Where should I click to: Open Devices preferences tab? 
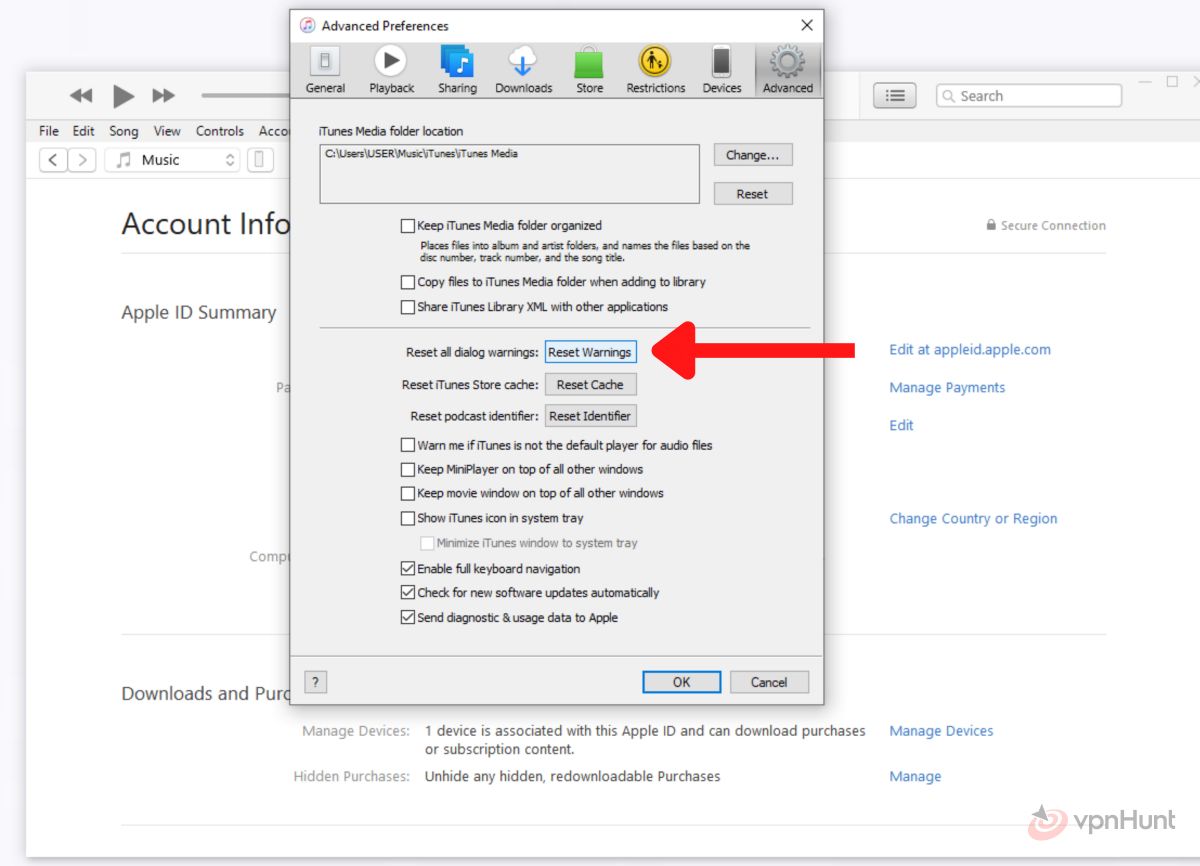coord(721,70)
